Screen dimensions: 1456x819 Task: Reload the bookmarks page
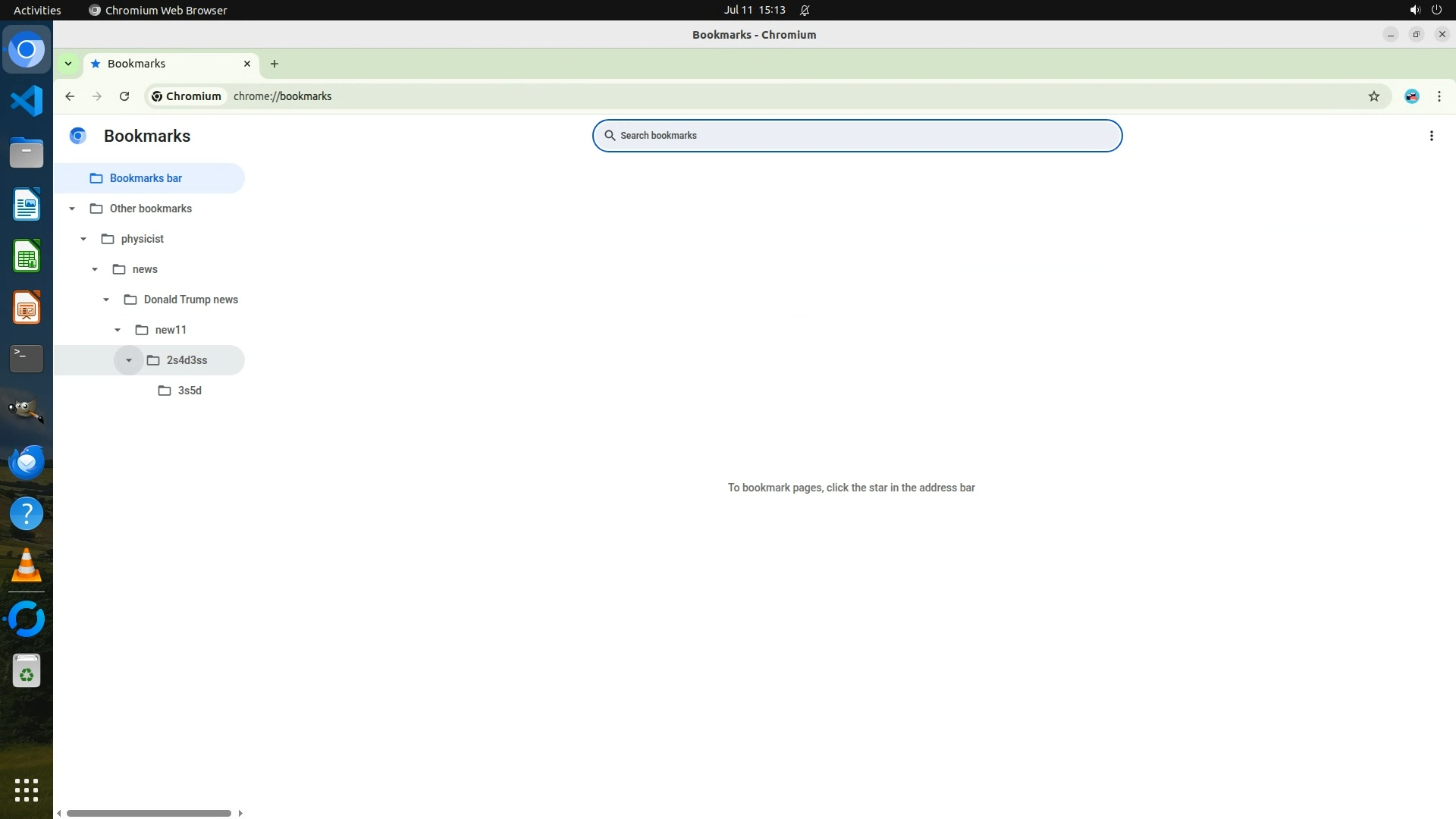click(124, 96)
